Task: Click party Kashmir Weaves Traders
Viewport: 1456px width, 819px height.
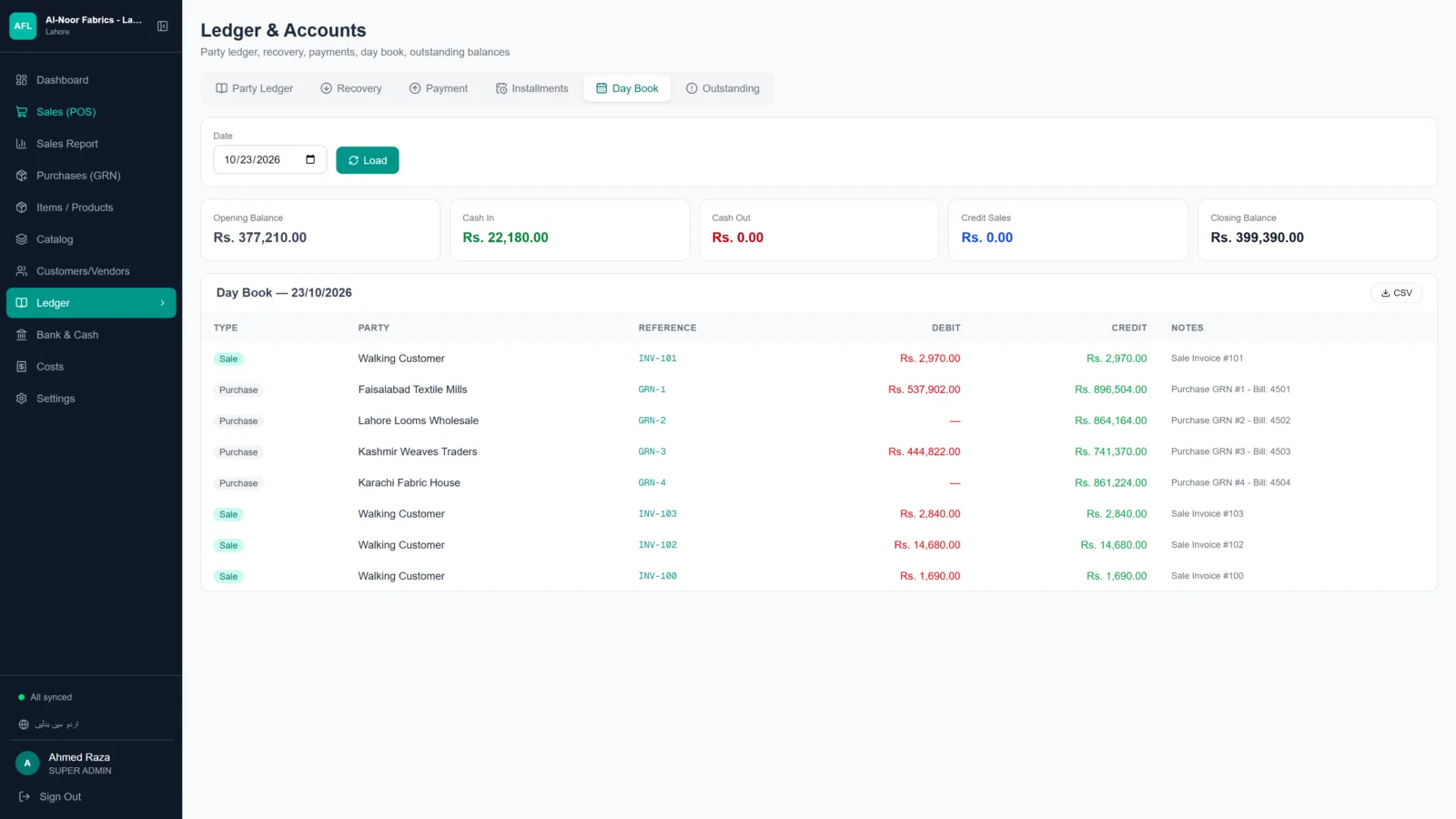Action: point(418,451)
